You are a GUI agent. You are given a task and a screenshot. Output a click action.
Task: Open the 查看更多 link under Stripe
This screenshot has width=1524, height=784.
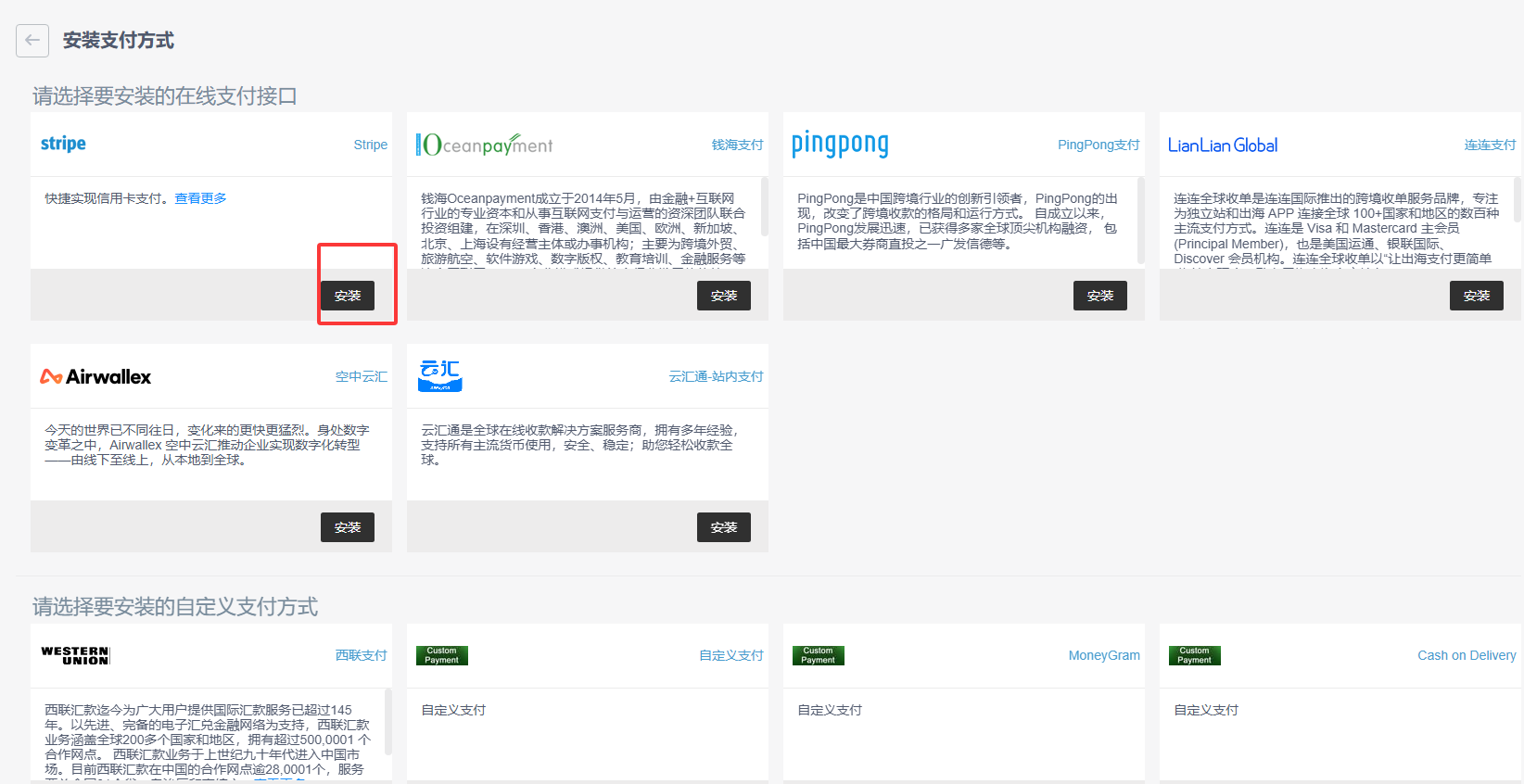click(x=200, y=198)
